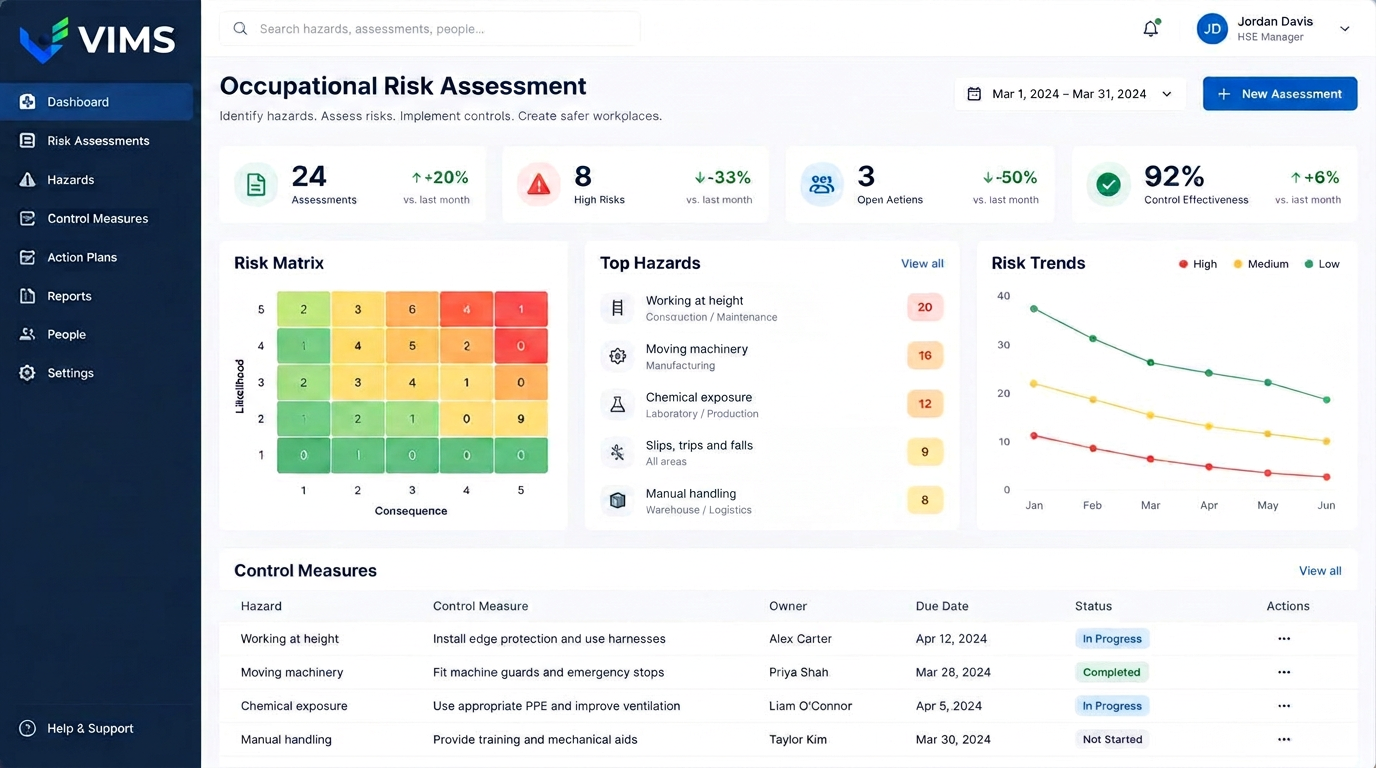Screen dimensions: 1376x768
Task: Open the actions menu for the Moving machinery row
Action: tap(1284, 672)
